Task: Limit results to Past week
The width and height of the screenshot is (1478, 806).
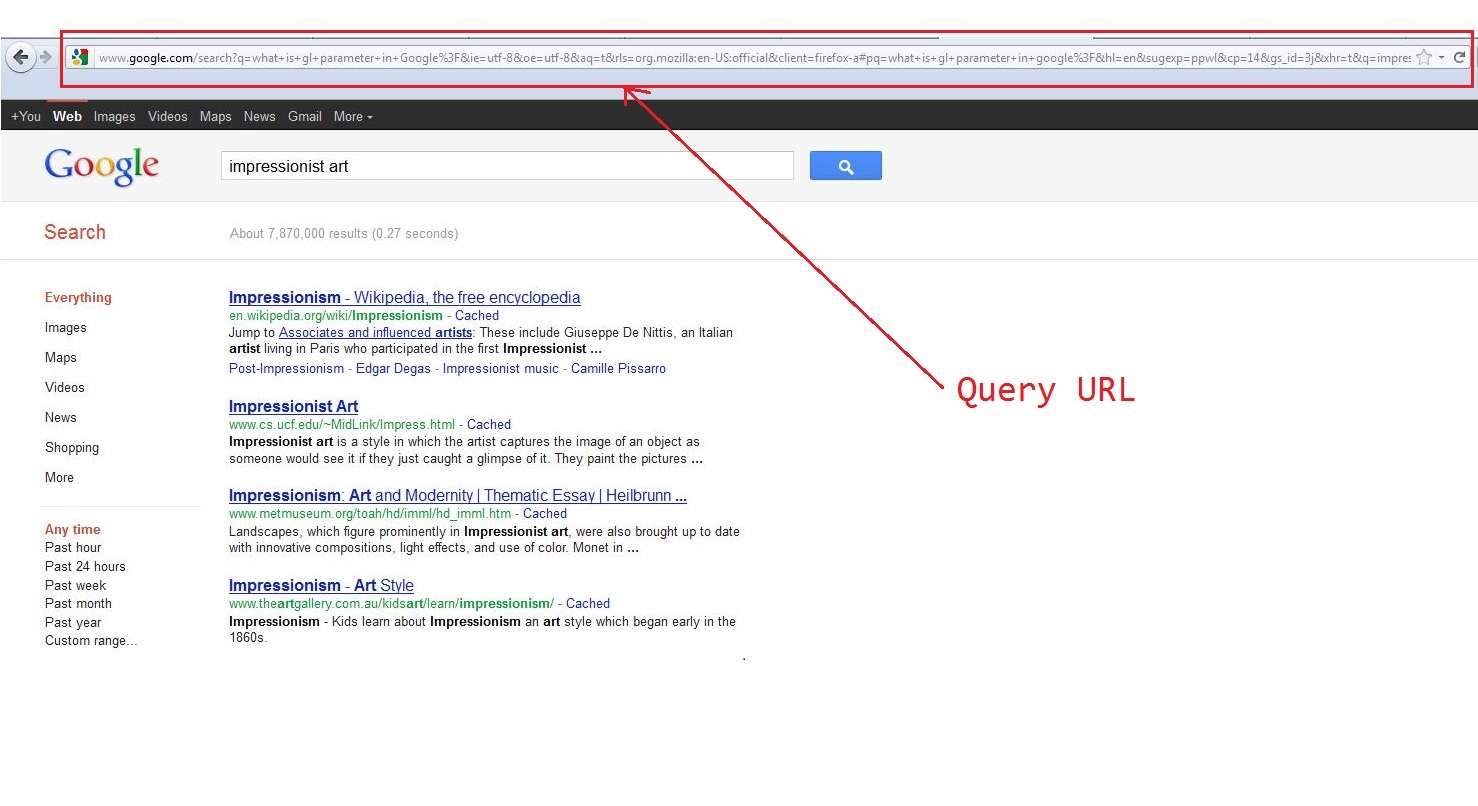Action: [x=75, y=586]
